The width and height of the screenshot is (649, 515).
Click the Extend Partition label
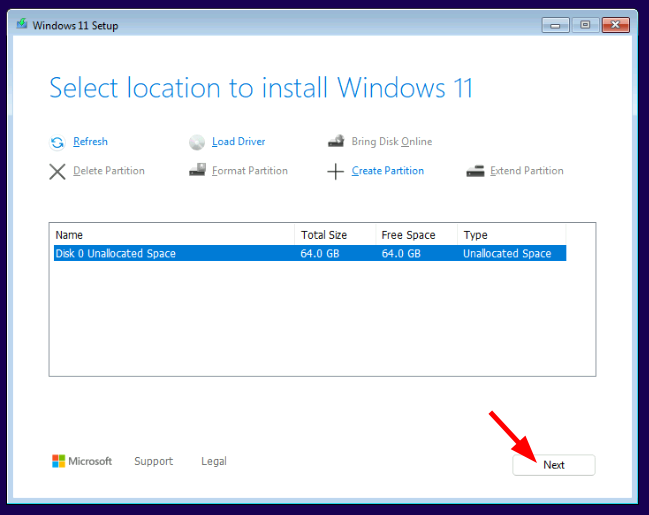coord(526,171)
